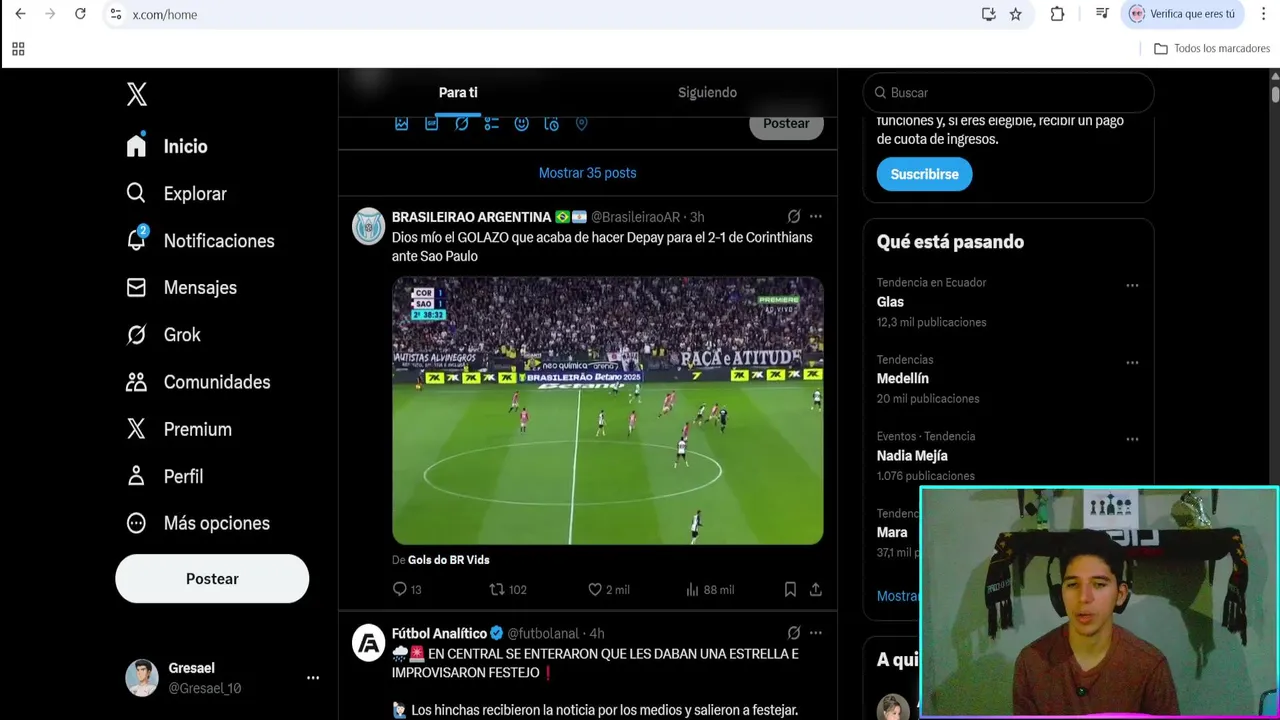Reload the page in the browser
This screenshot has width=1280, height=720.
pyautogui.click(x=80, y=14)
